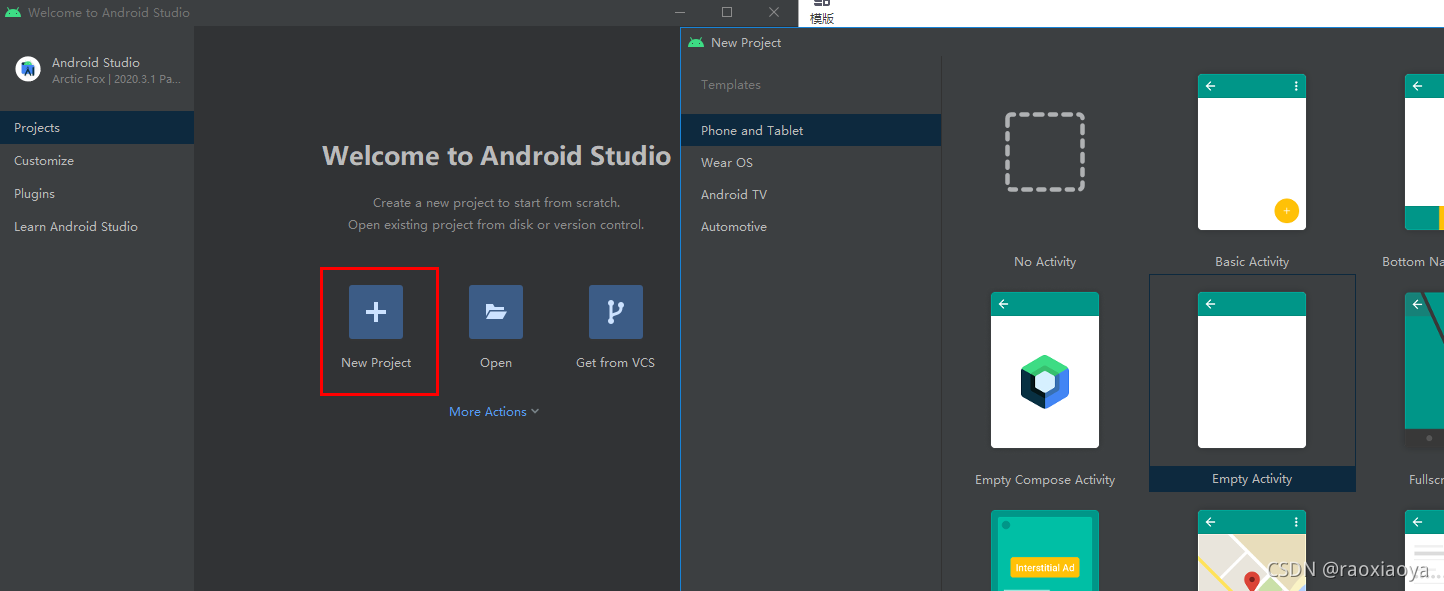
Task: Click the New Project plus icon
Action: click(x=376, y=312)
